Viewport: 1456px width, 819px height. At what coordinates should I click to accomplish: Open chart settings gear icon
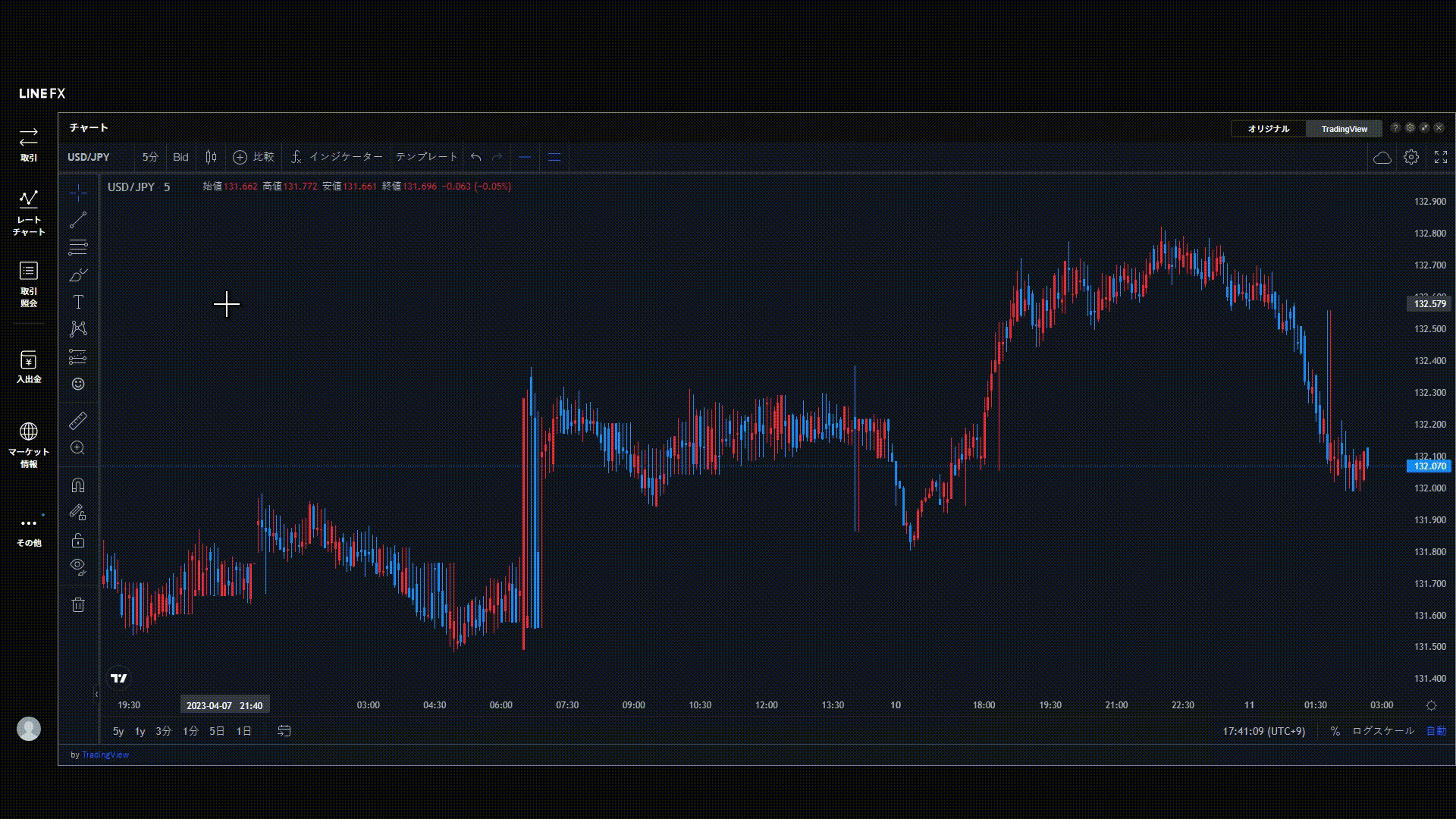[1410, 157]
